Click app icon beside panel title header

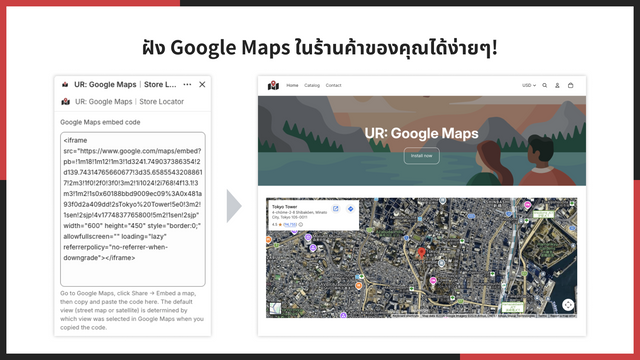click(65, 84)
